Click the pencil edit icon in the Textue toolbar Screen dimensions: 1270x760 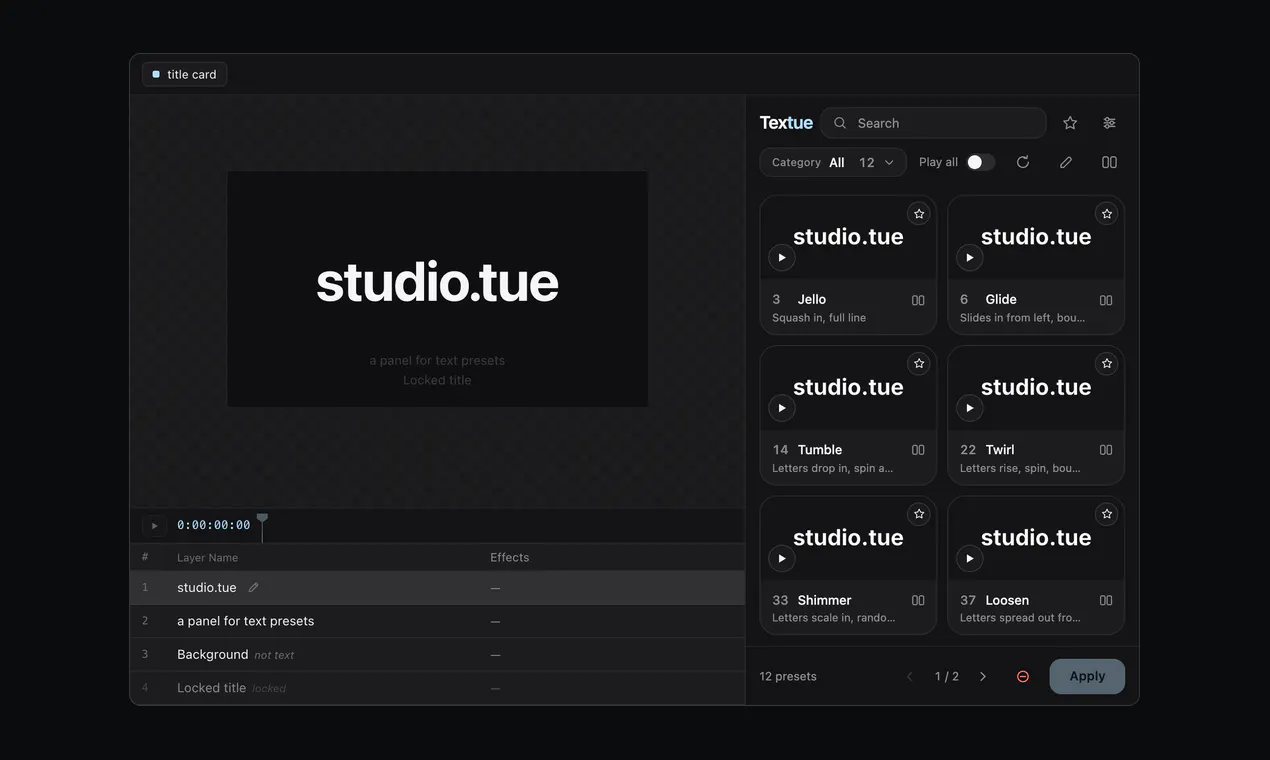[x=1066, y=162]
